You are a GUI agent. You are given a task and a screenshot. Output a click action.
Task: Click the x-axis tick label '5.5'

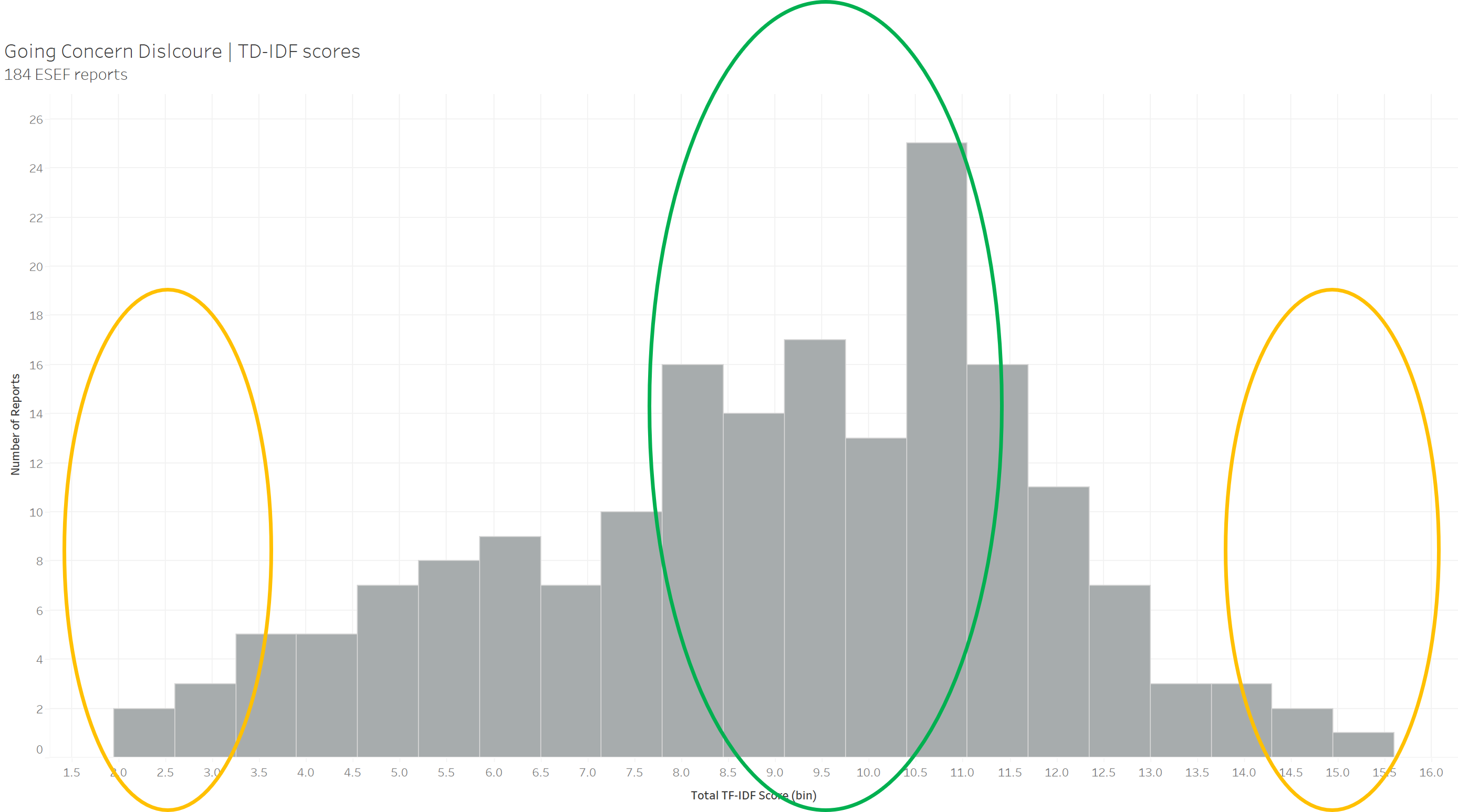tap(446, 773)
